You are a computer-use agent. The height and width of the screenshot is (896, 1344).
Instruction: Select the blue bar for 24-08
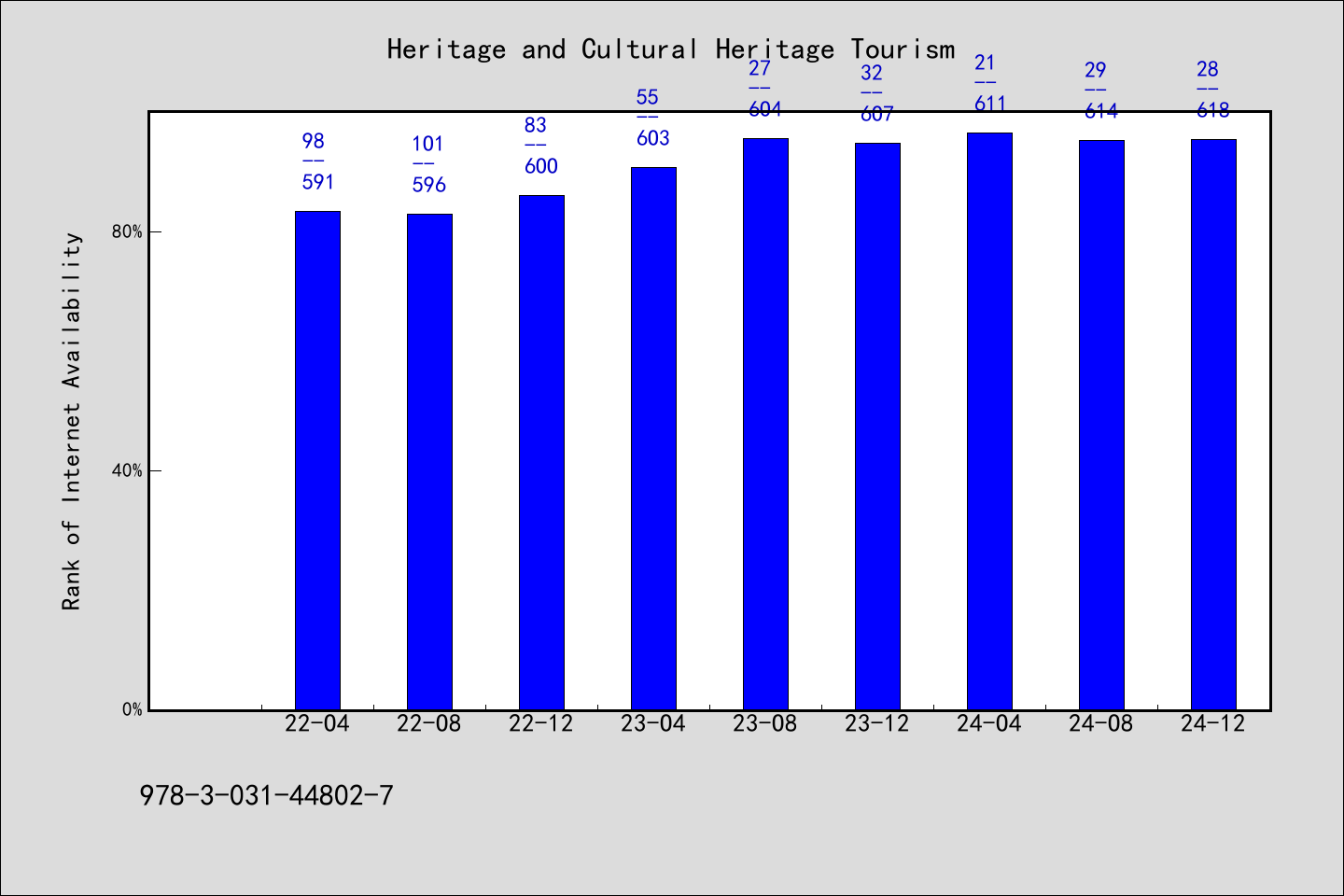1101,425
